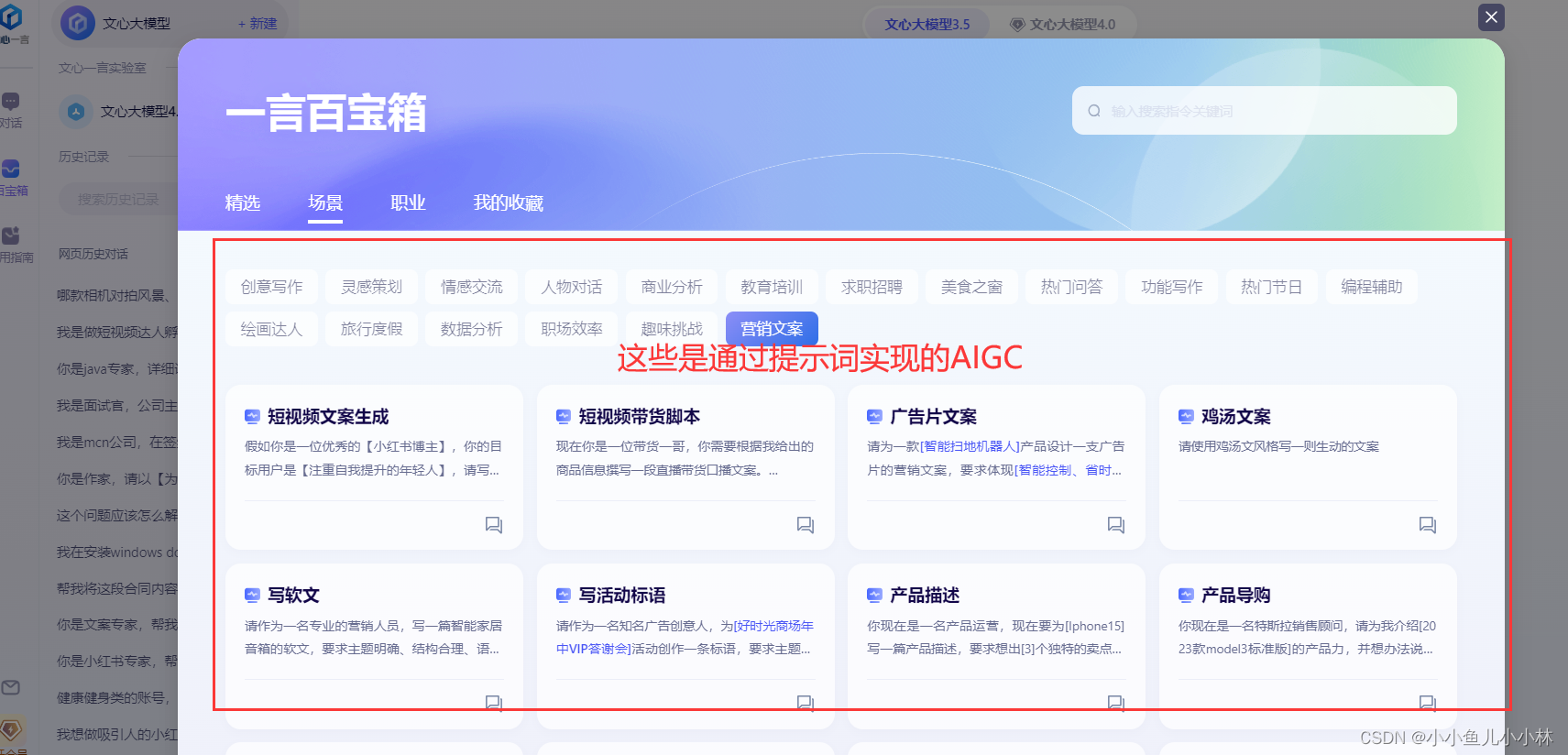This screenshot has width=1568, height=755.
Task: Click the chat icon on 产品描述 card
Action: 1116,704
